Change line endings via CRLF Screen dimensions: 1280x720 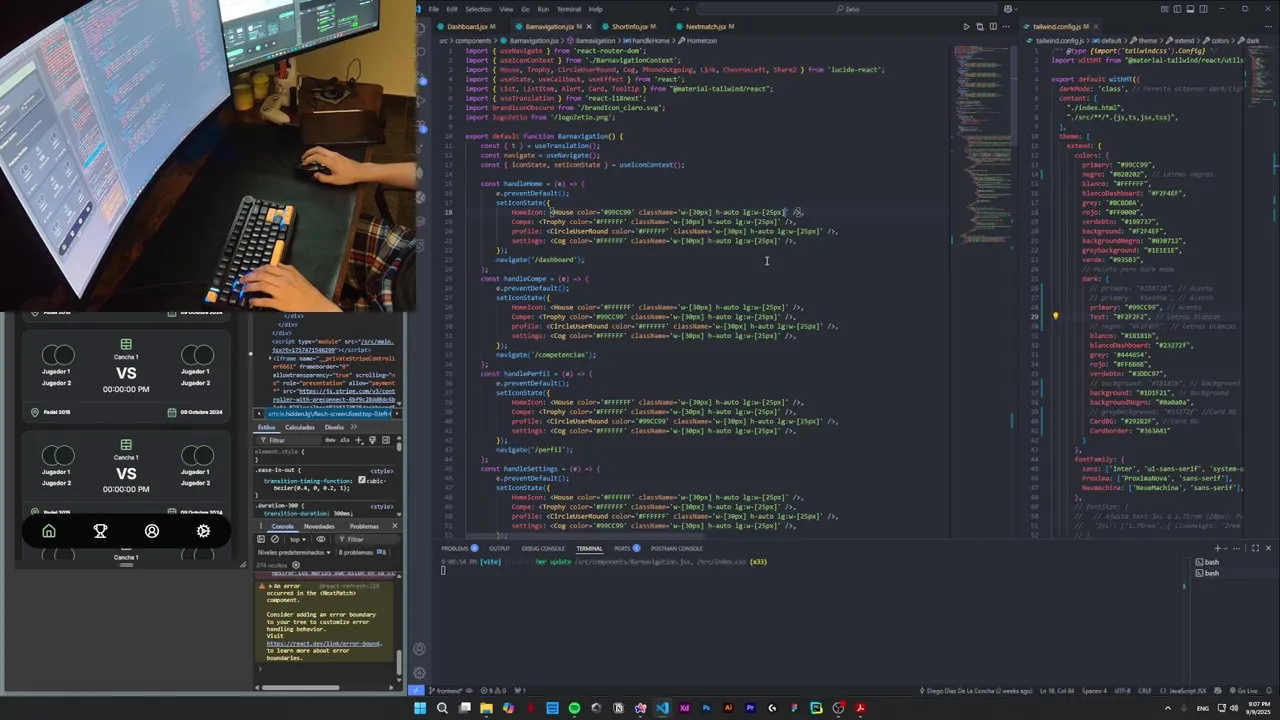[x=1145, y=690]
